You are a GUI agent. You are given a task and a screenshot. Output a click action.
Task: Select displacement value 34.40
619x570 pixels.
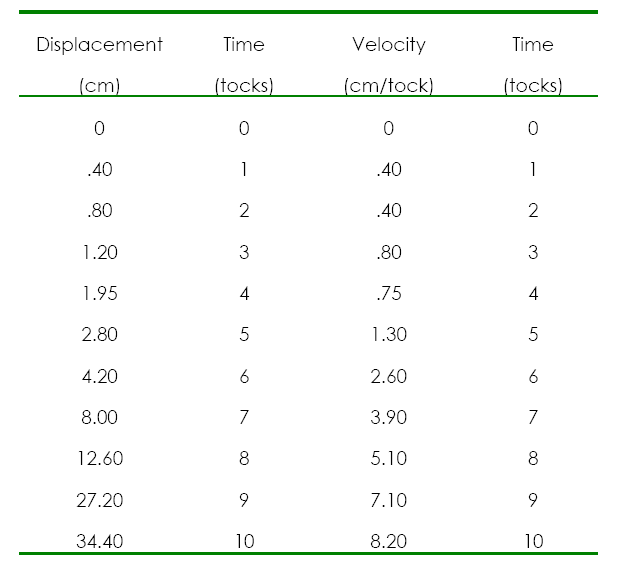point(99,541)
